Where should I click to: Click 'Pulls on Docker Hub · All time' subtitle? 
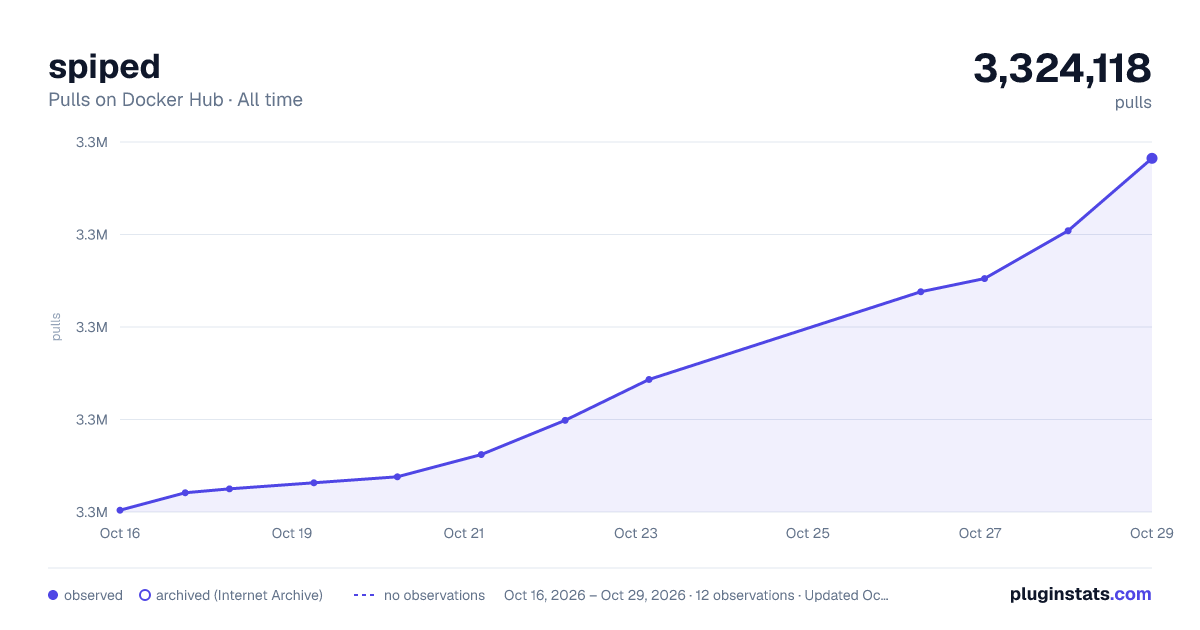point(175,100)
